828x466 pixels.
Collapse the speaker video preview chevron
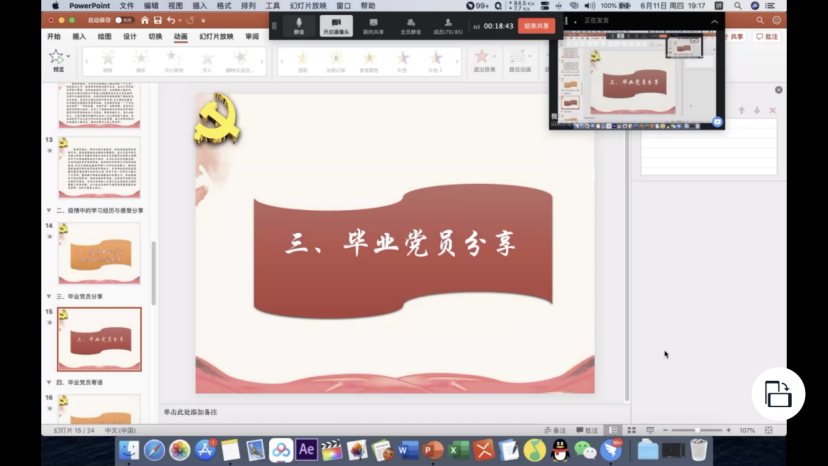(714, 20)
